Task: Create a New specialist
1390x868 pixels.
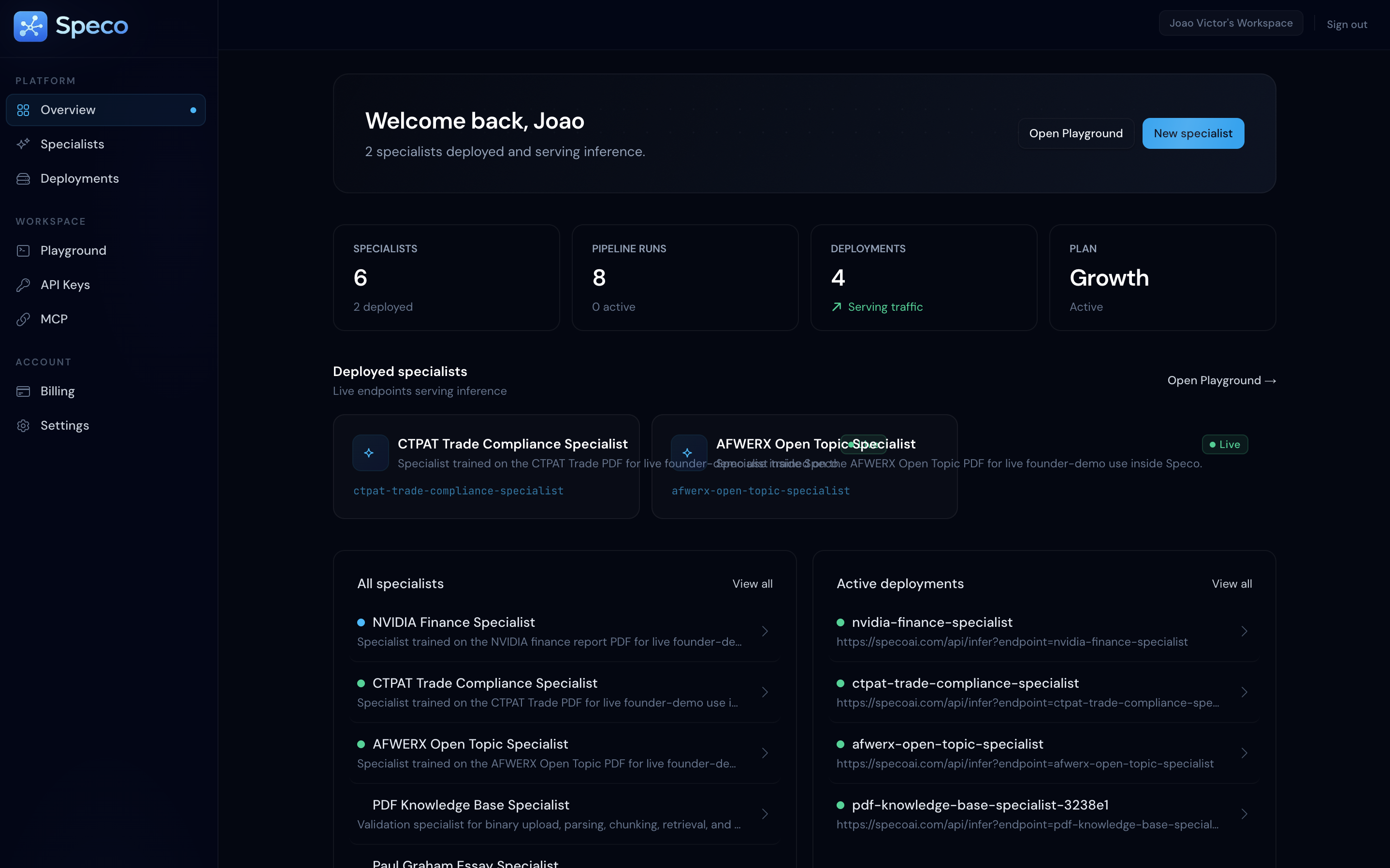Action: click(1193, 132)
